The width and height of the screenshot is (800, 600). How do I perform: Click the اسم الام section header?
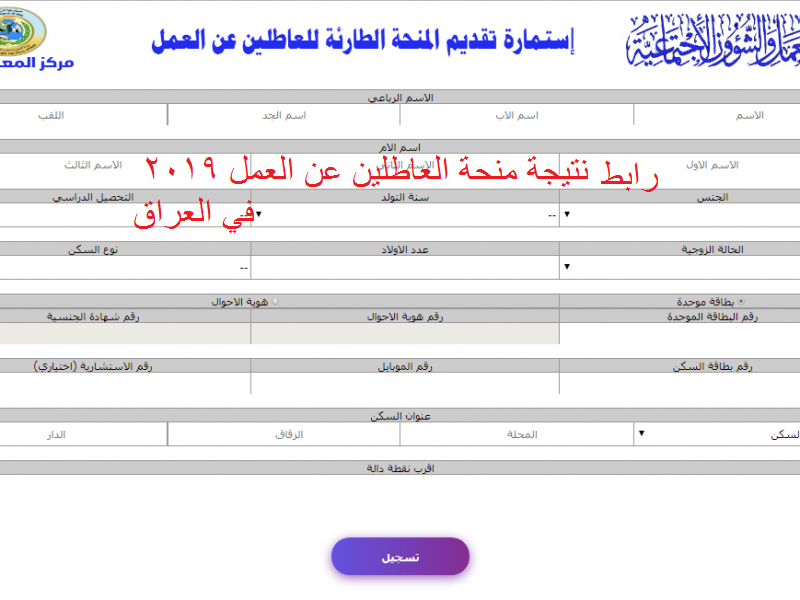pos(400,147)
